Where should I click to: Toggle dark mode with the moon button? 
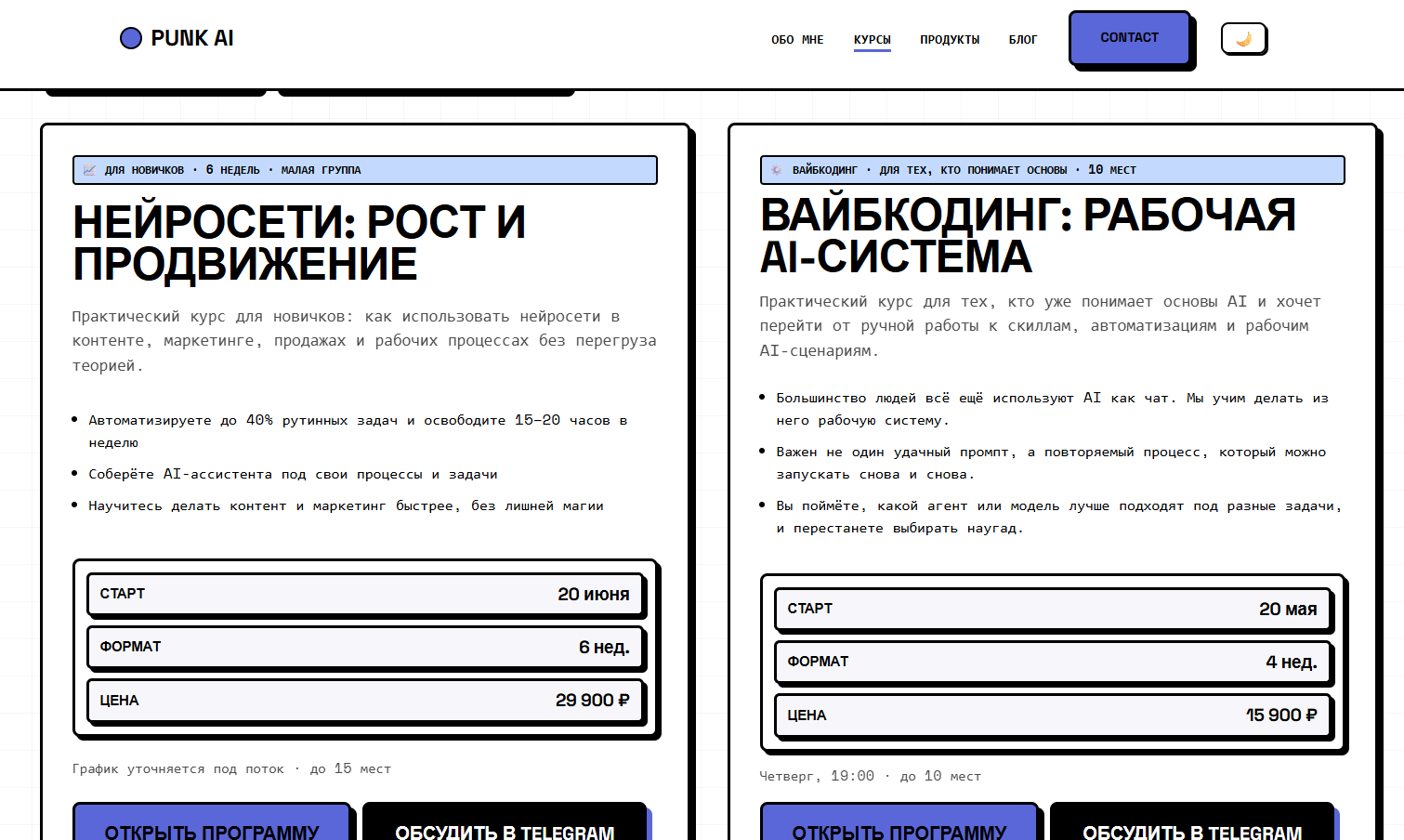[x=1243, y=39]
